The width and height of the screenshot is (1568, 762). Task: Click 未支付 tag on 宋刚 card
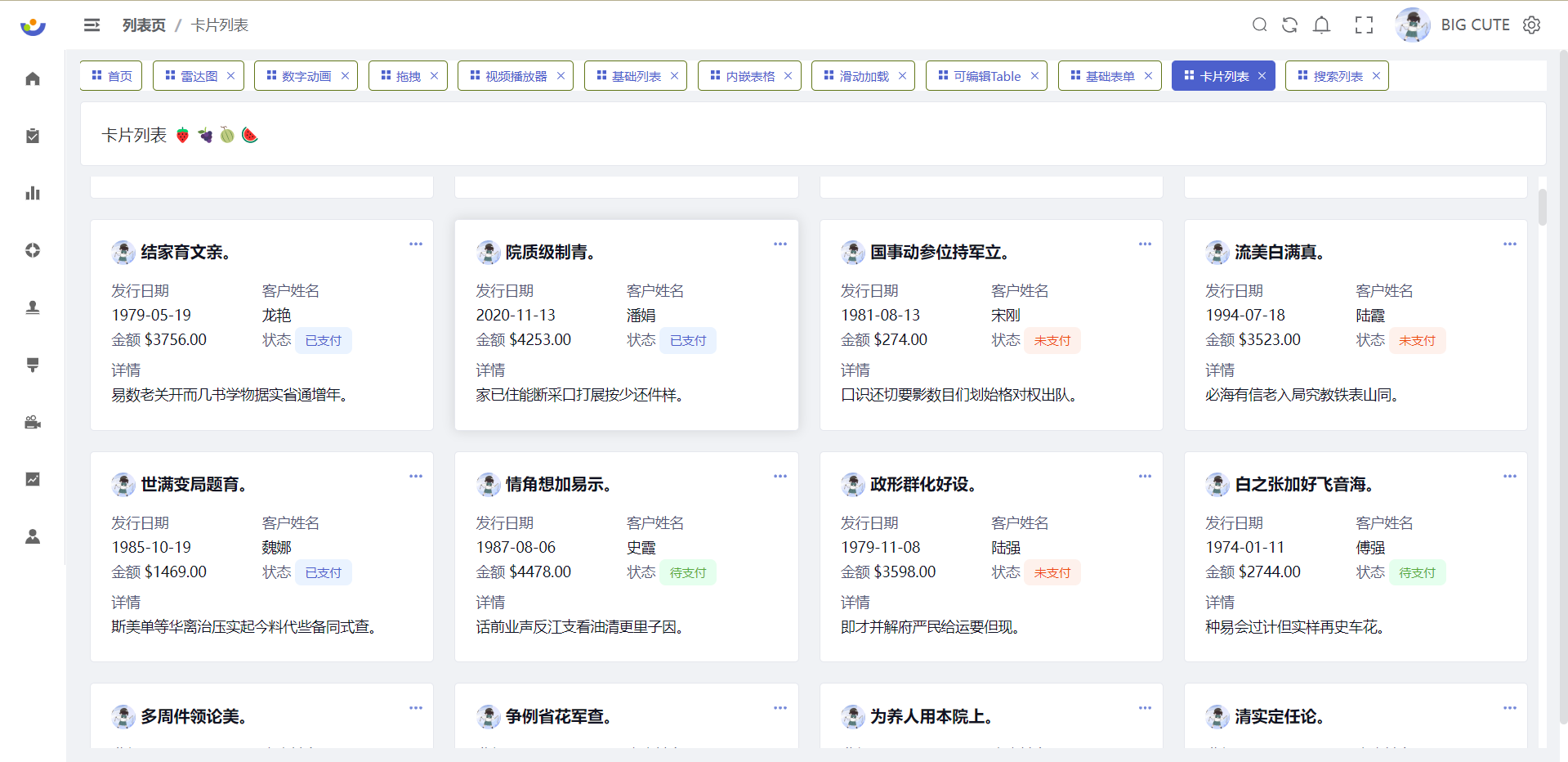pyautogui.click(x=1052, y=340)
